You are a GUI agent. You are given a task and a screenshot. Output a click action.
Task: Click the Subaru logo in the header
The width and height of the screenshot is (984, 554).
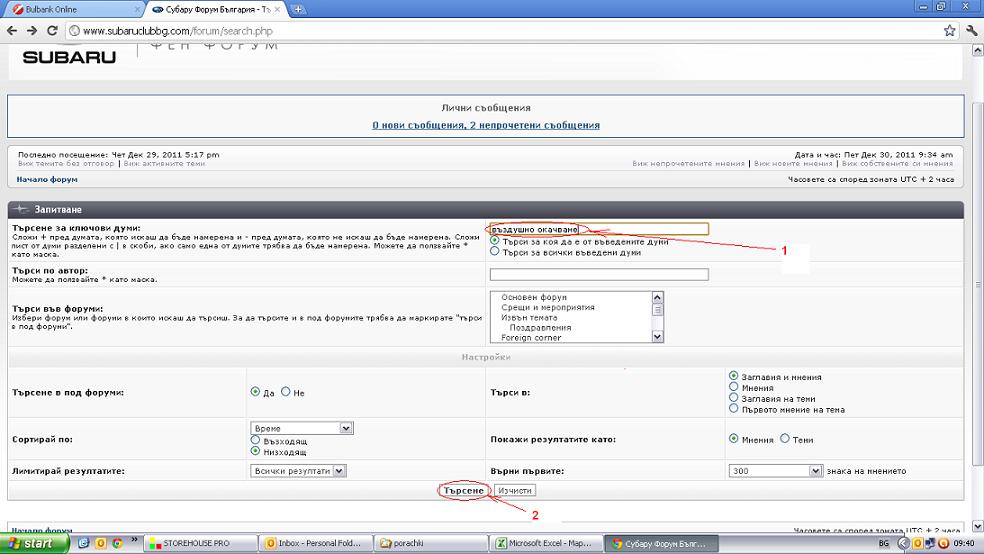[x=69, y=57]
